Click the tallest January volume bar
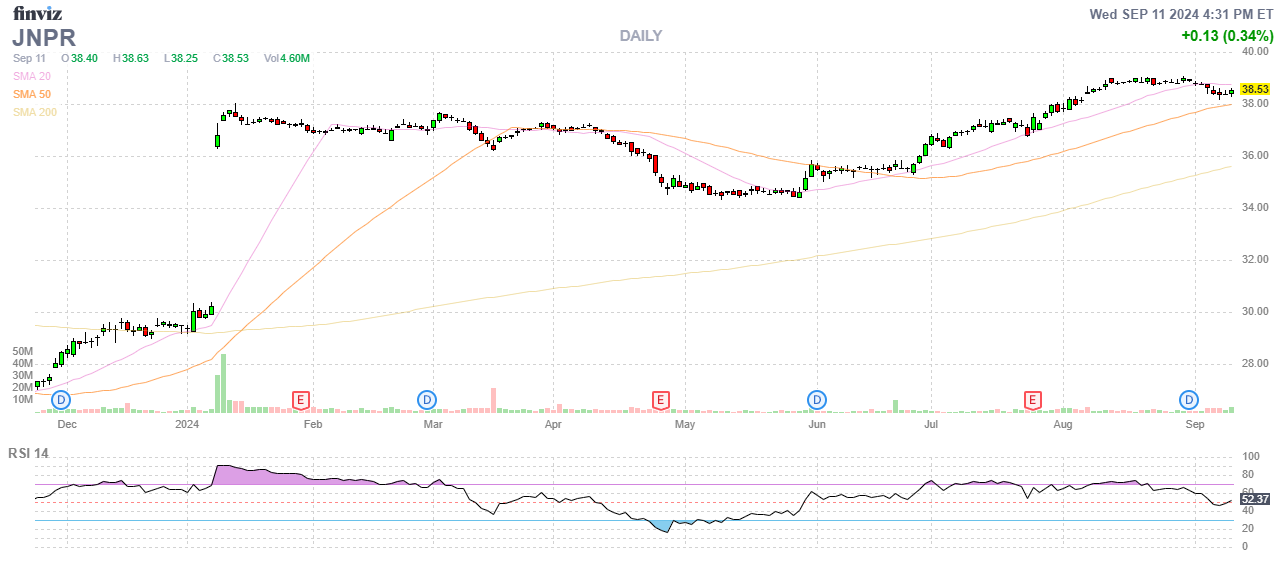Viewport: 1287px width, 562px height. [x=224, y=383]
